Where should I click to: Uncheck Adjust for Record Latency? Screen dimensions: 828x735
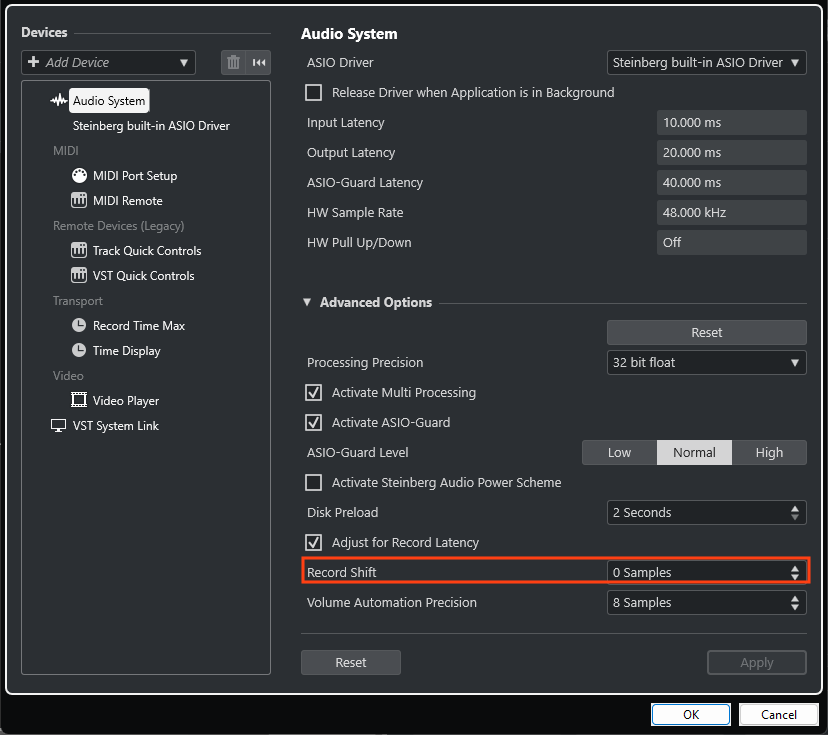pos(314,542)
